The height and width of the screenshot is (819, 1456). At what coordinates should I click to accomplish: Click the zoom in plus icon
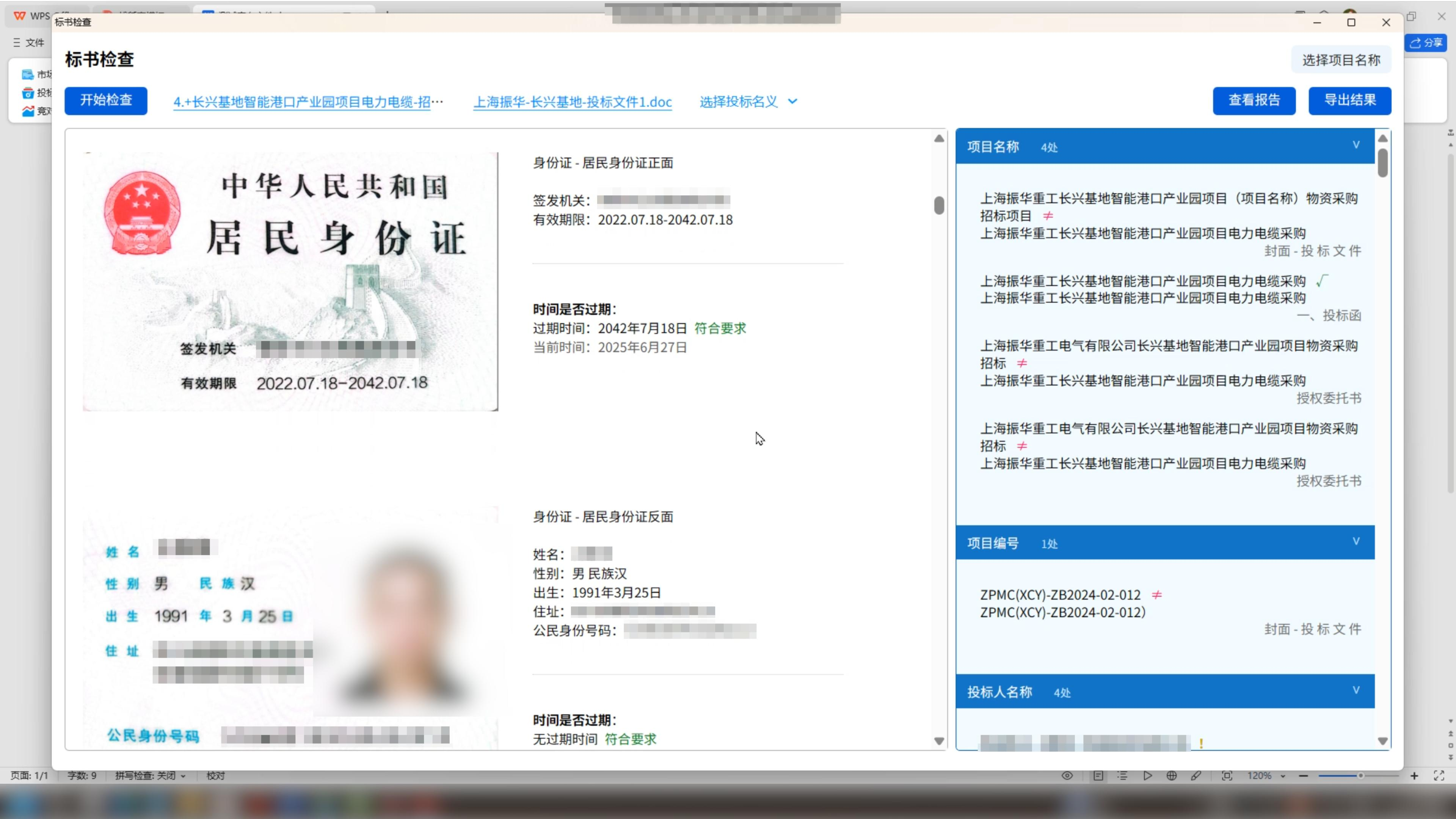1414,775
